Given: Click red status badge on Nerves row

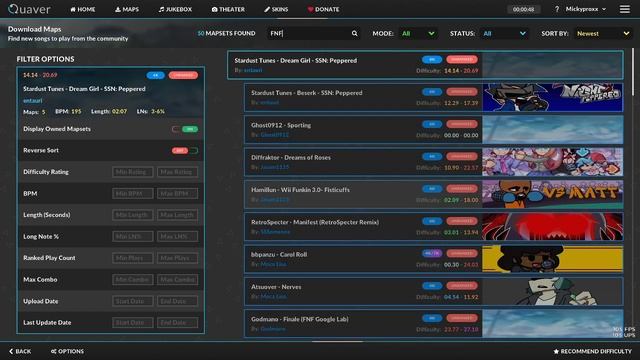Looking at the screenshot, I should pos(462,286).
